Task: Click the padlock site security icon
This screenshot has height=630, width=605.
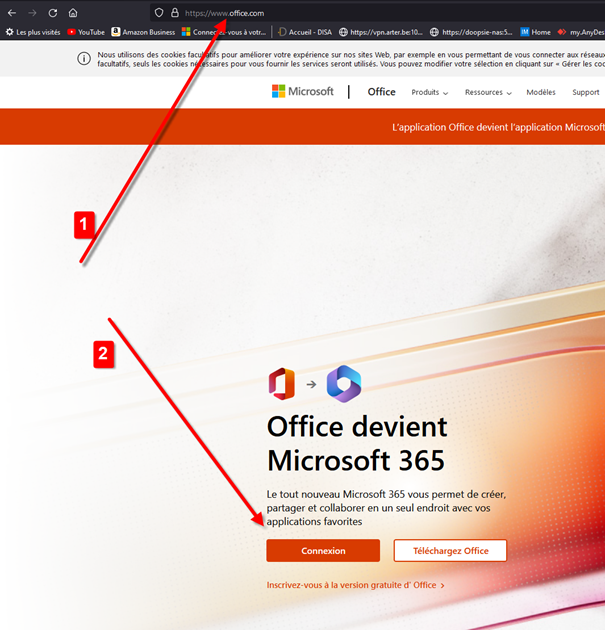Action: pyautogui.click(x=175, y=13)
